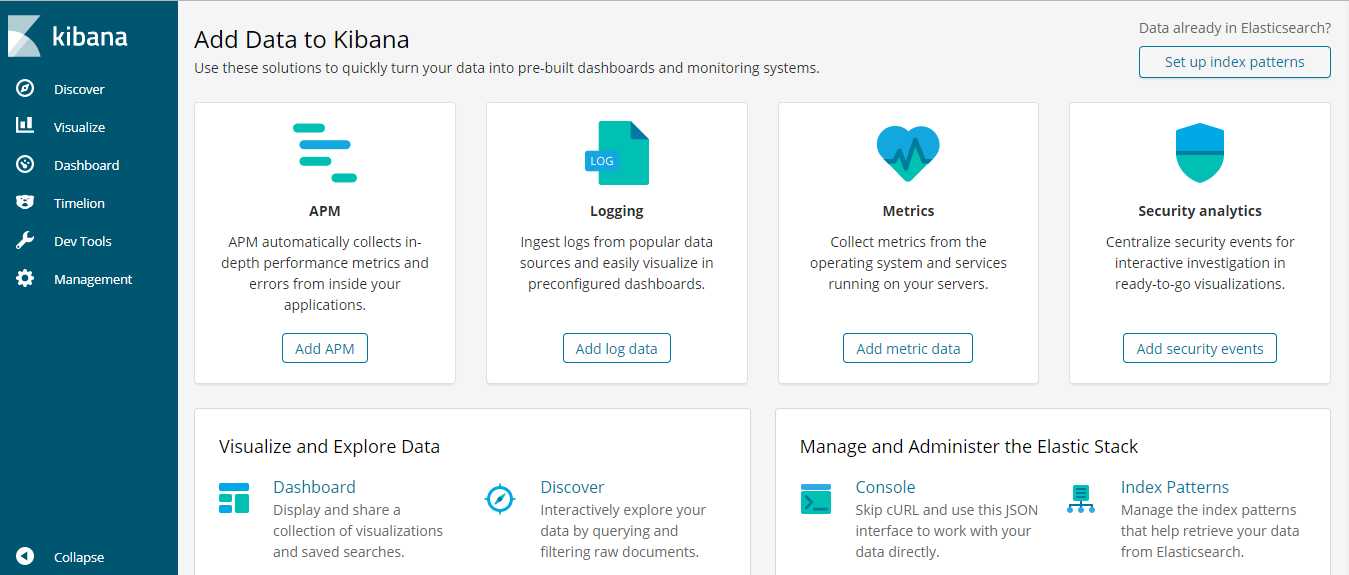The height and width of the screenshot is (575, 1349).
Task: Open the Index Patterns link
Action: pyautogui.click(x=1175, y=487)
